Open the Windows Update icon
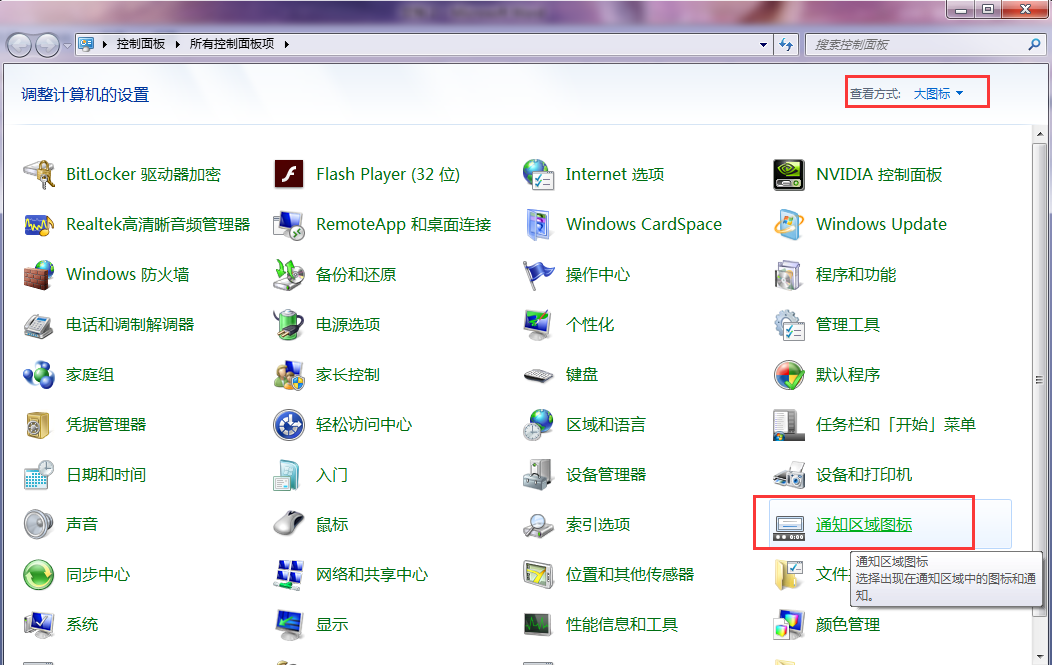Image resolution: width=1052 pixels, height=665 pixels. coord(788,225)
